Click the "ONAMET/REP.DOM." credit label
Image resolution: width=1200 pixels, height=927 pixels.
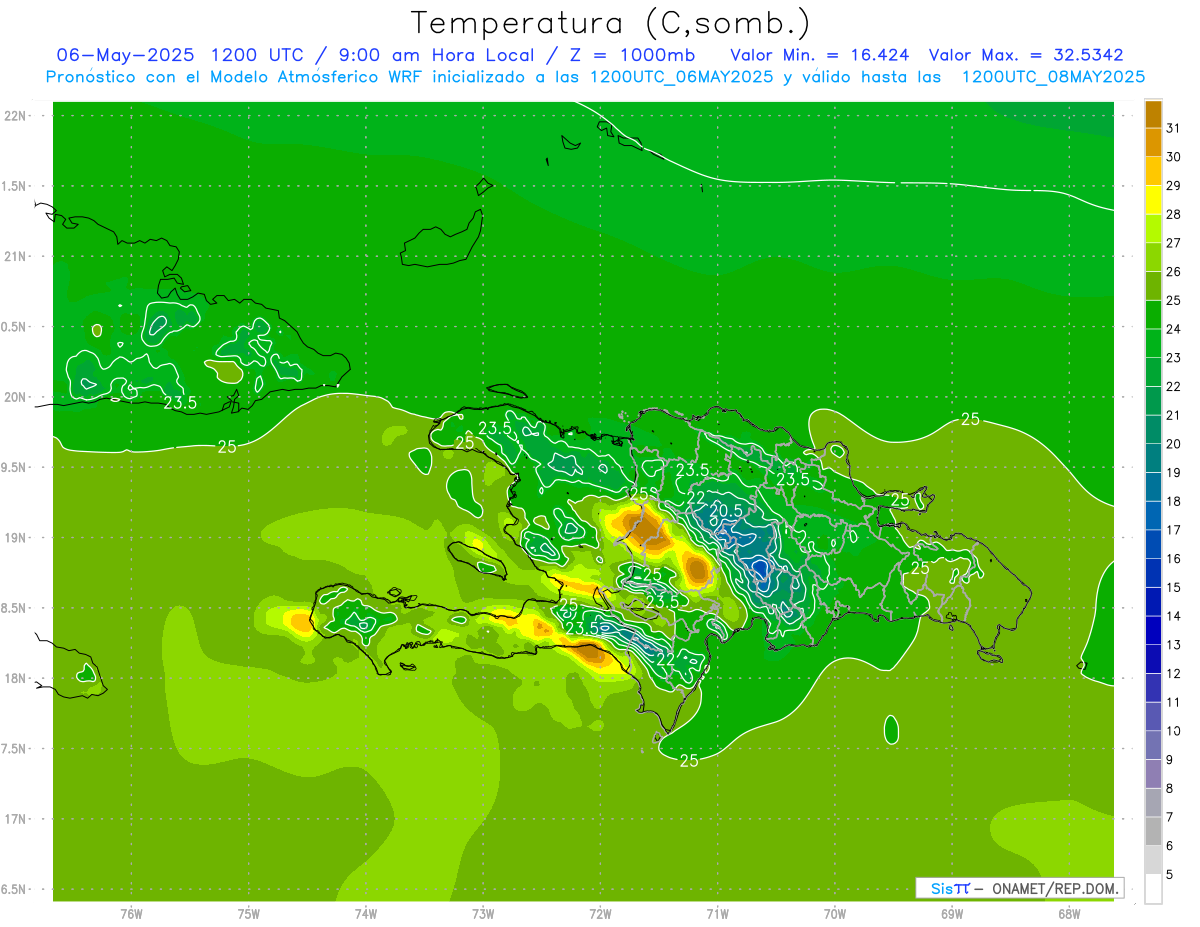[1054, 888]
